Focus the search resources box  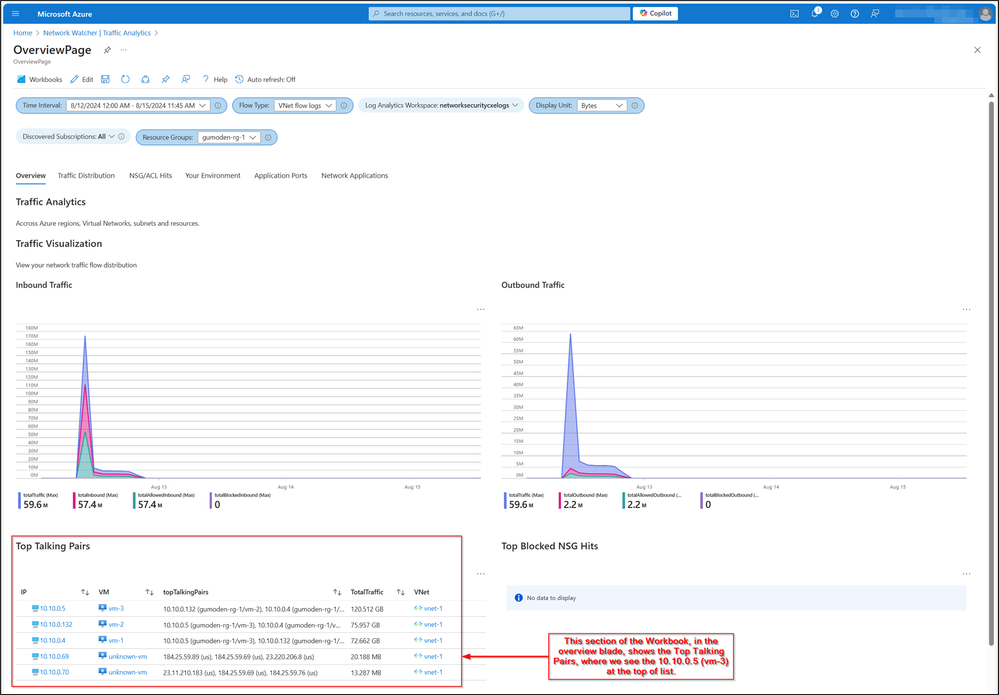pyautogui.click(x=499, y=13)
